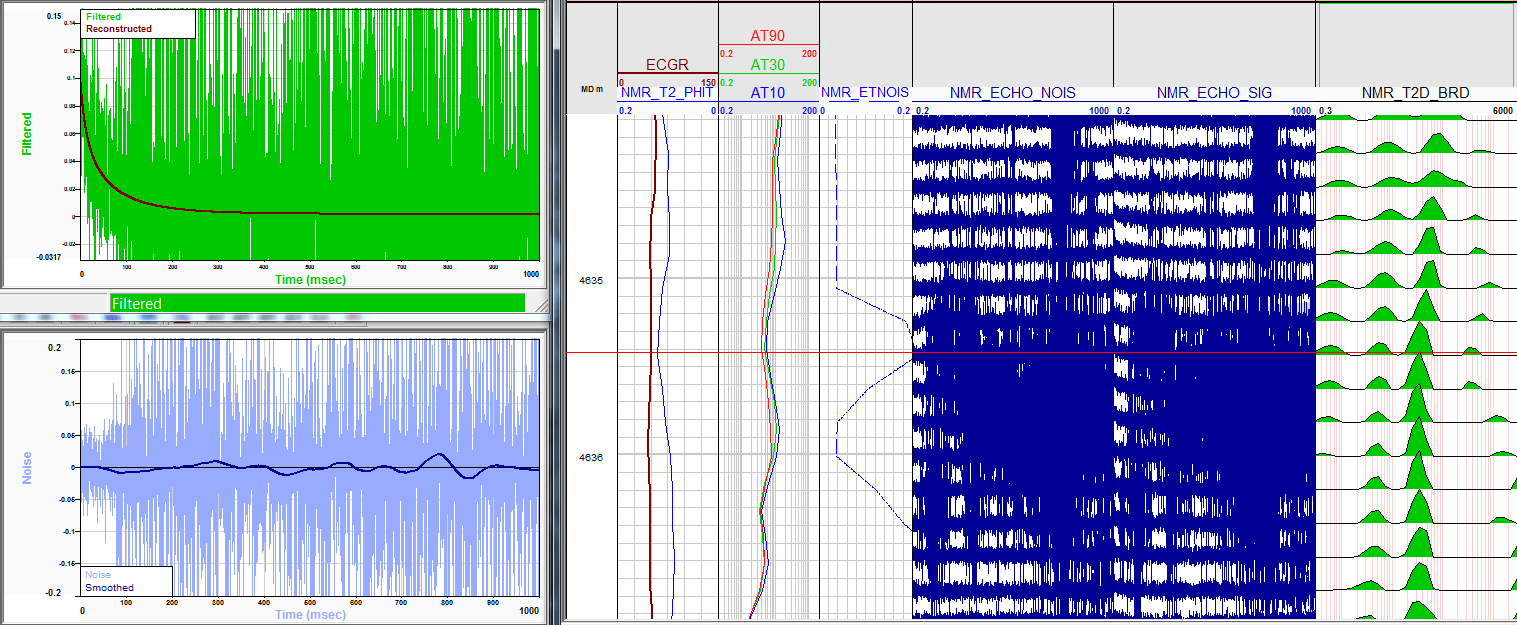Click the AT10 curve header
Image resolution: width=1517 pixels, height=625 pixels.
pos(768,93)
